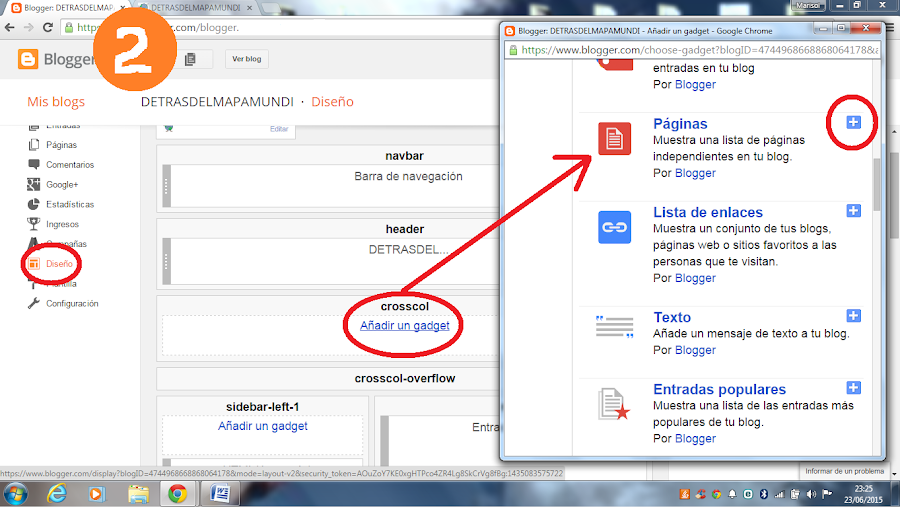
Task: Open File Explorer from the taskbar
Action: point(138,494)
